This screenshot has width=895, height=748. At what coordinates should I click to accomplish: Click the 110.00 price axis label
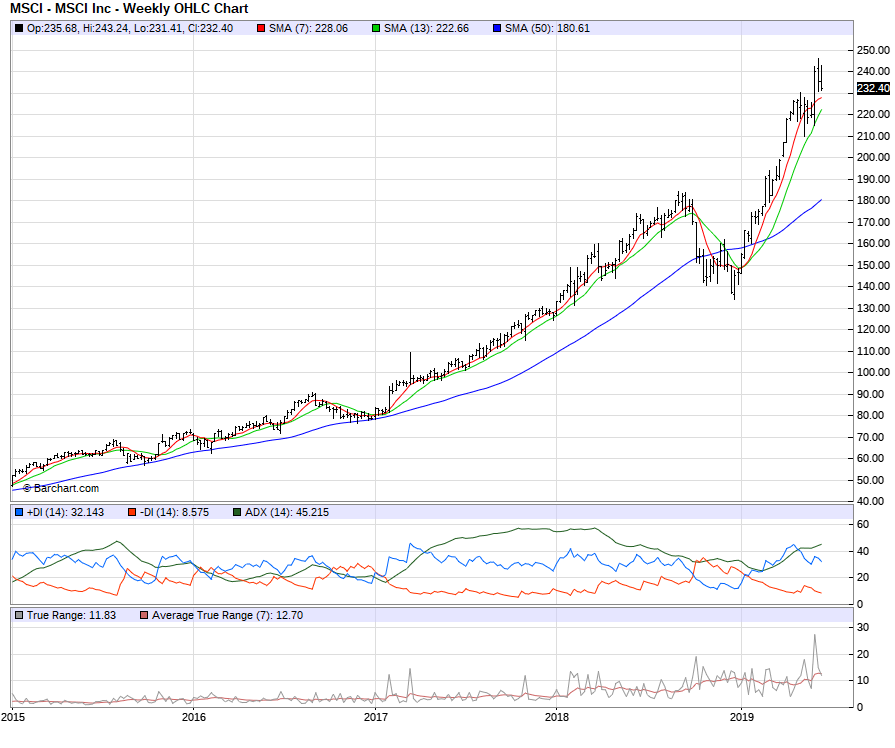pyautogui.click(x=873, y=351)
